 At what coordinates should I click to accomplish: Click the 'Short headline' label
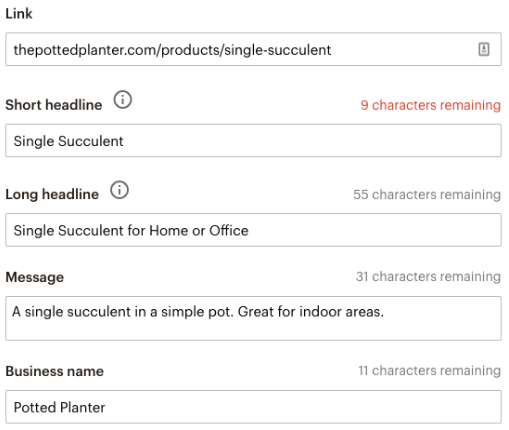pos(54,105)
